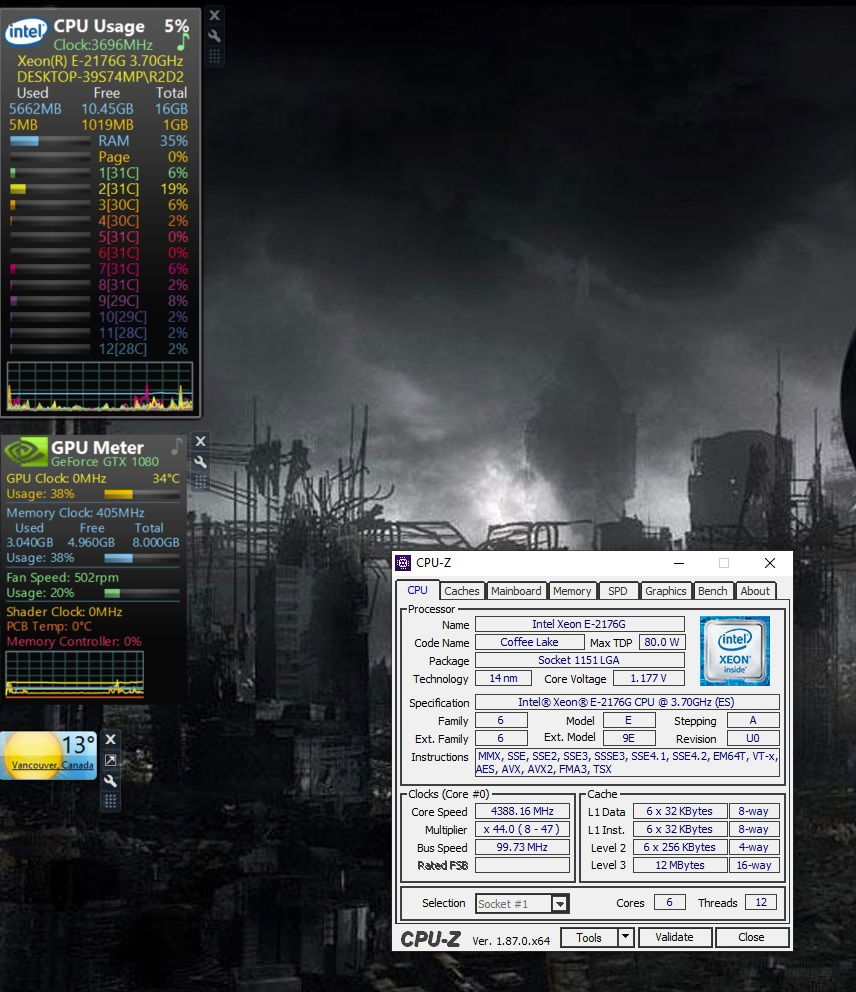This screenshot has width=856, height=992.
Task: Switch to the Caches tab
Action: click(462, 591)
